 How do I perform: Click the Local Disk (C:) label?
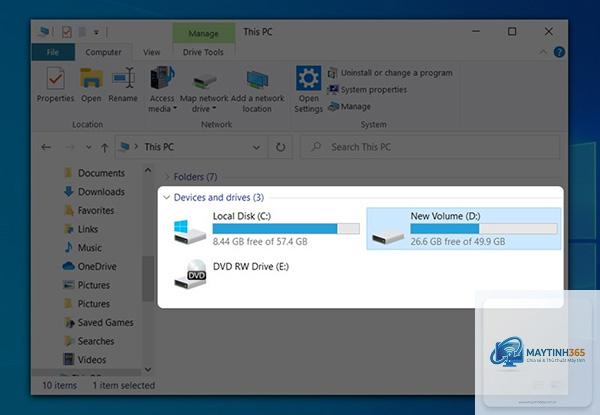(x=242, y=216)
